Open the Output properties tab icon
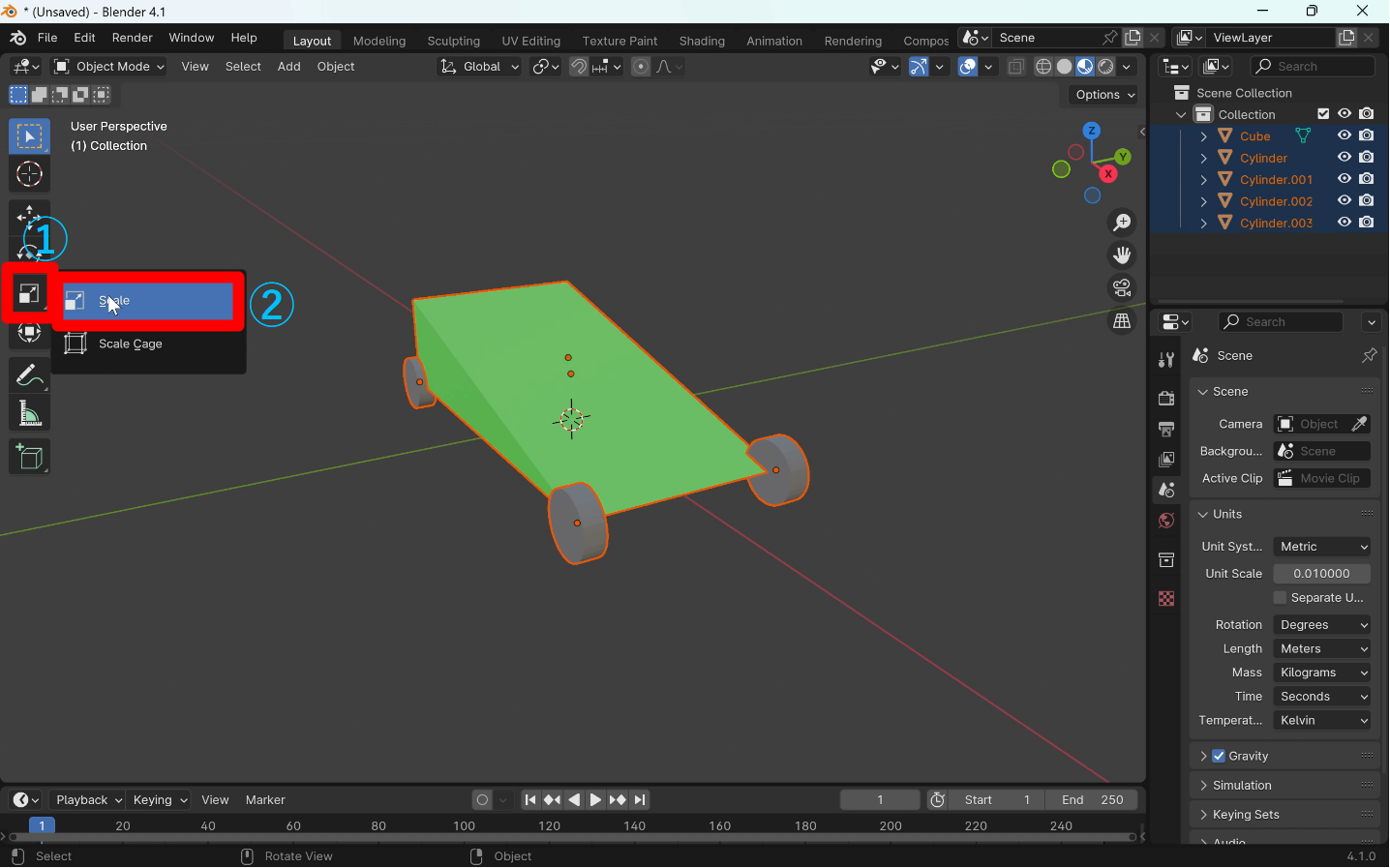 (x=1166, y=429)
